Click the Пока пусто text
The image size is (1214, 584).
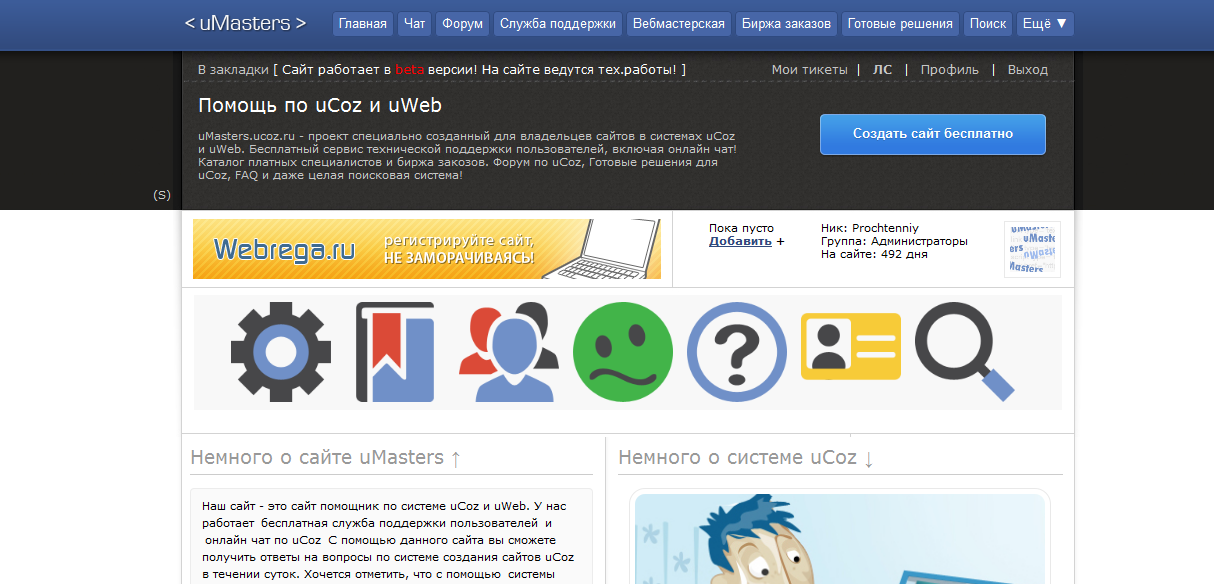pyautogui.click(x=742, y=228)
